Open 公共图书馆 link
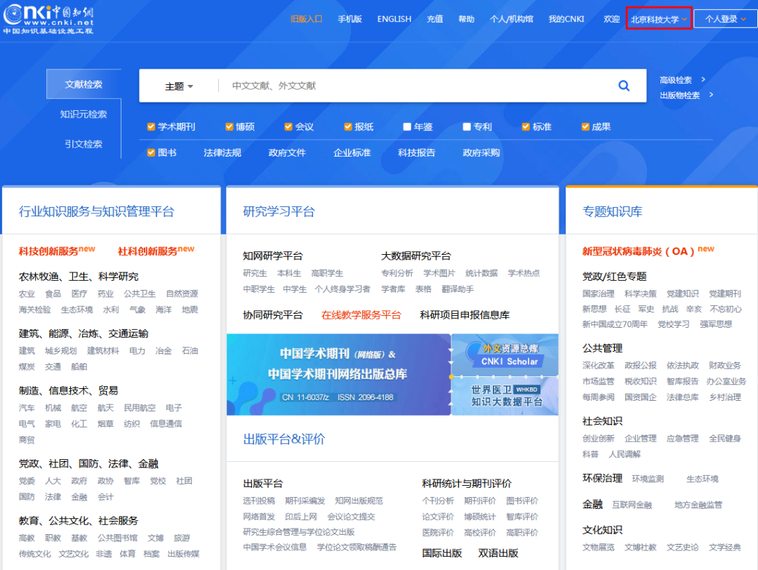758x570 pixels. (117, 538)
